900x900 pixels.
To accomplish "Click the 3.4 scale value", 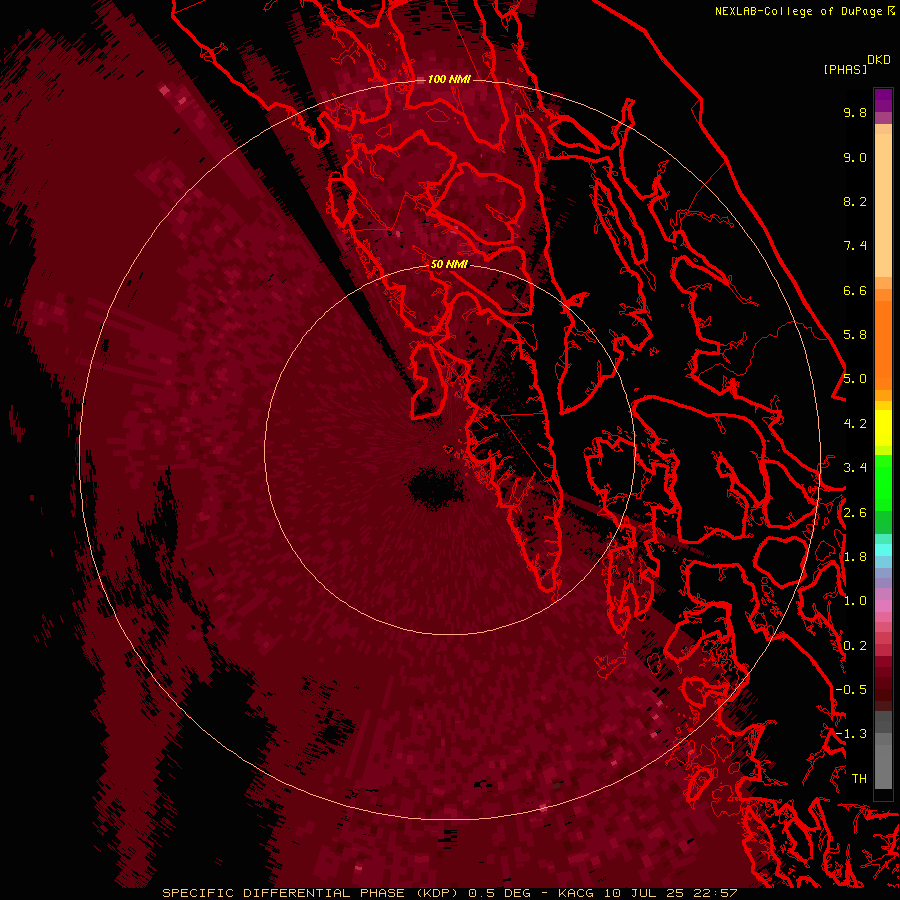I will 855,468.
